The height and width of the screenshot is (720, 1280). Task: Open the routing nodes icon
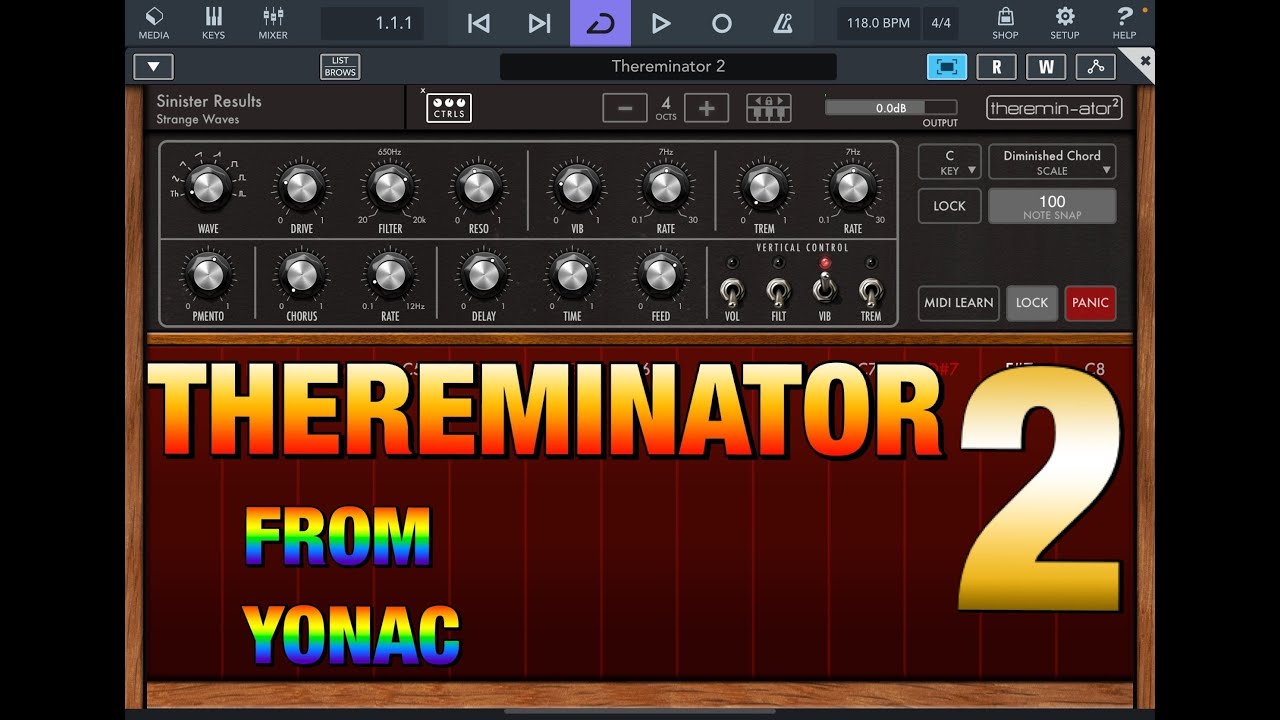click(1096, 67)
